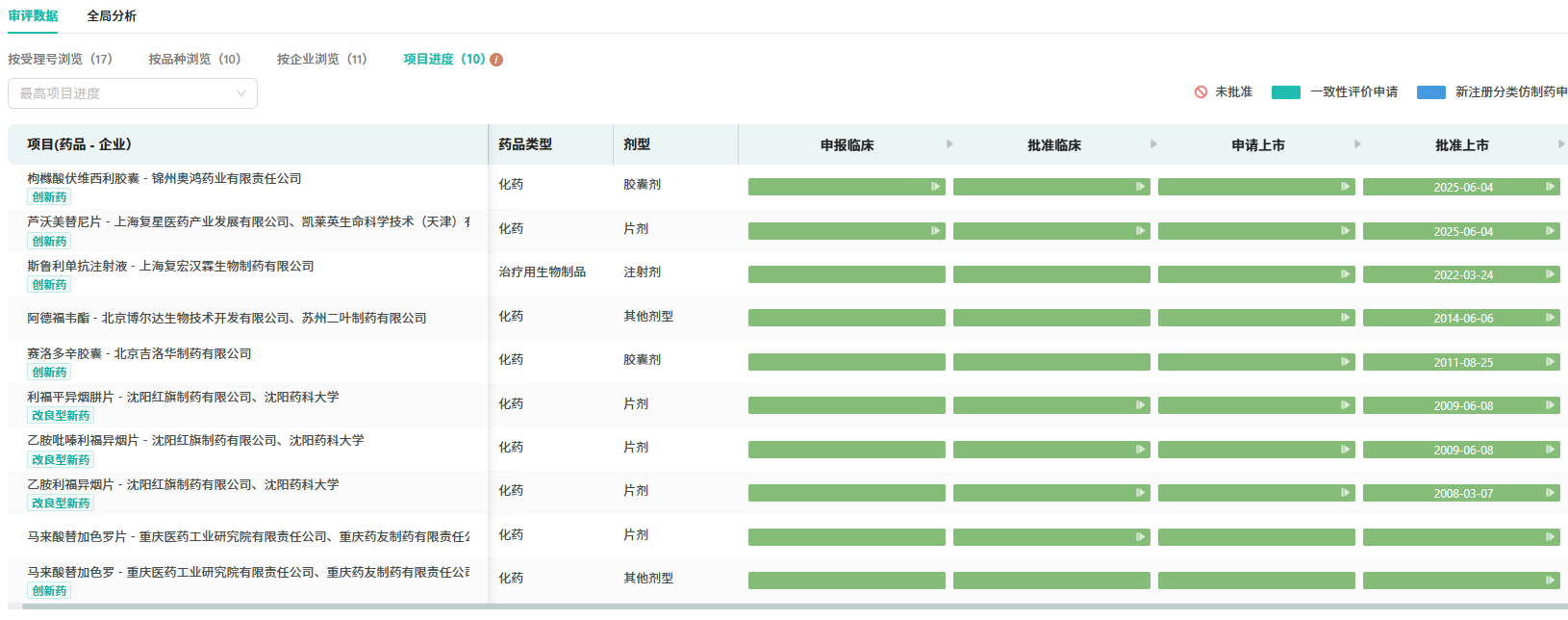Switch to the 全局分析 tab
The height and width of the screenshot is (620, 1568).
click(x=112, y=16)
